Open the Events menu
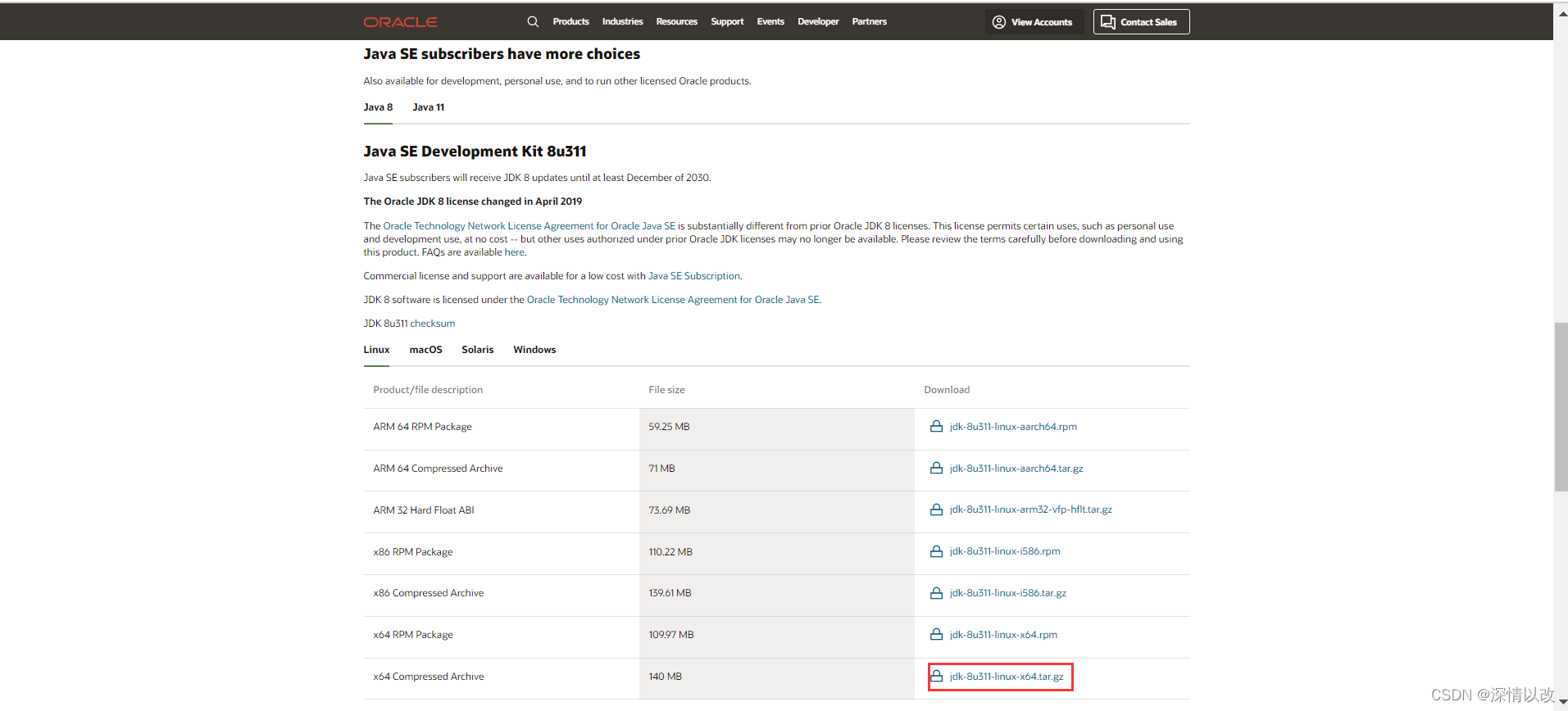The height and width of the screenshot is (711, 1568). click(x=770, y=22)
